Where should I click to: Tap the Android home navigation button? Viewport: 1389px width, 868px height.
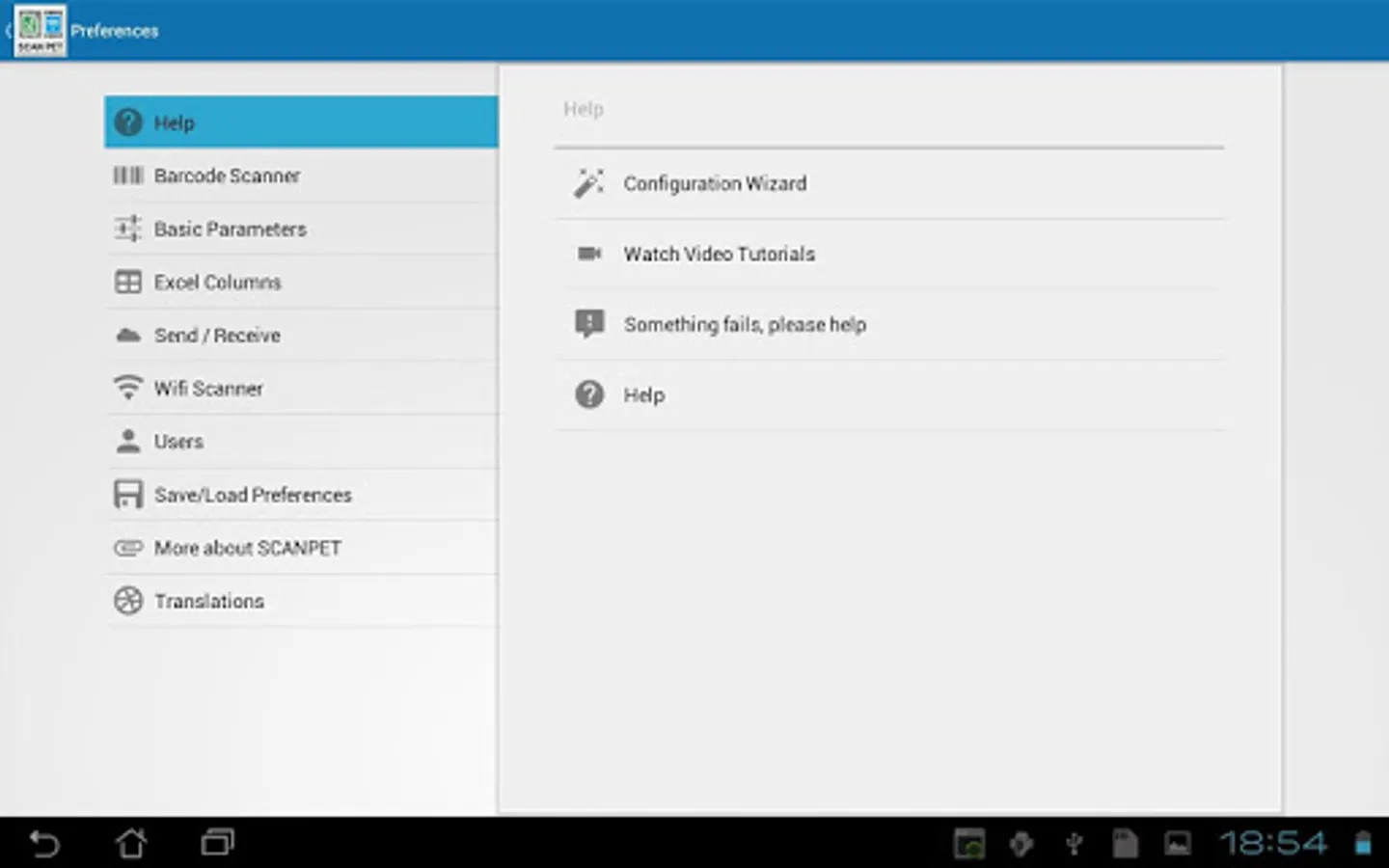[x=131, y=844]
